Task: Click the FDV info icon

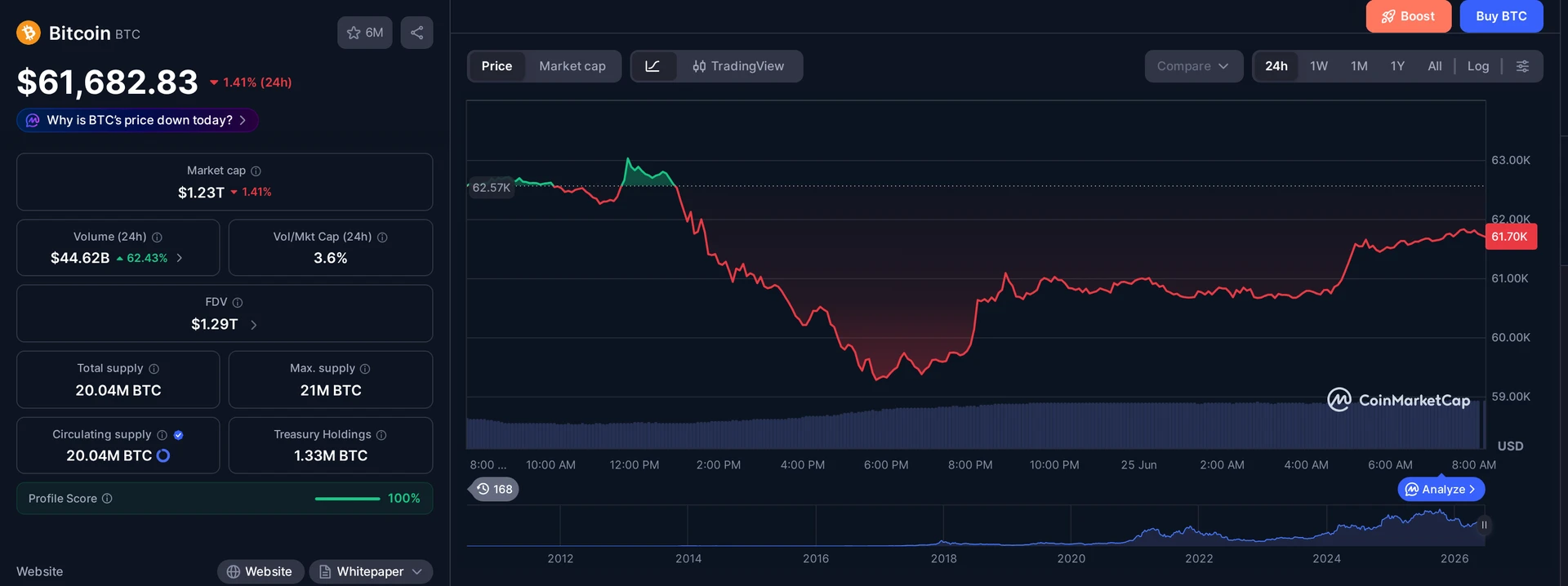Action: point(238,302)
